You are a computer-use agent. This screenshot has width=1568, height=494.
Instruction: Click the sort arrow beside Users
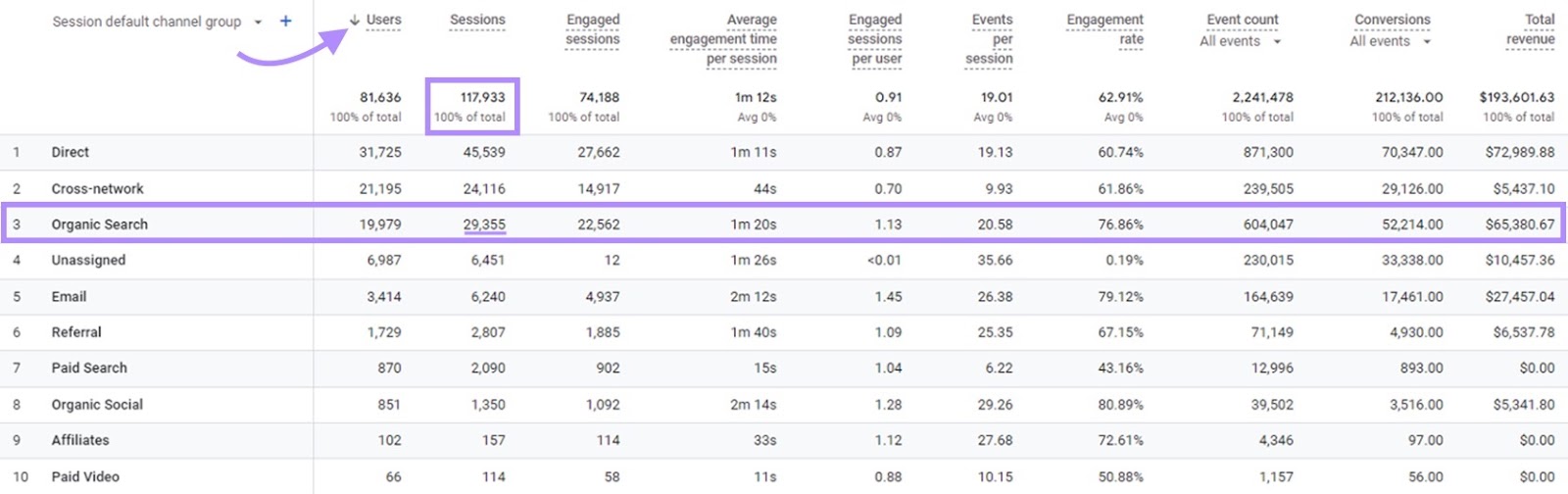(354, 20)
